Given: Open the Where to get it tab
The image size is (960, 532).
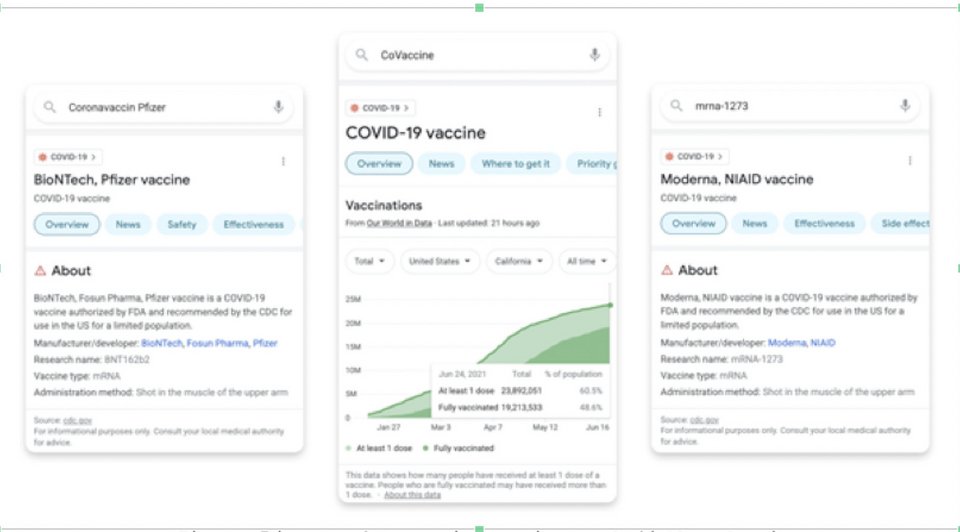Looking at the screenshot, I should [516, 163].
